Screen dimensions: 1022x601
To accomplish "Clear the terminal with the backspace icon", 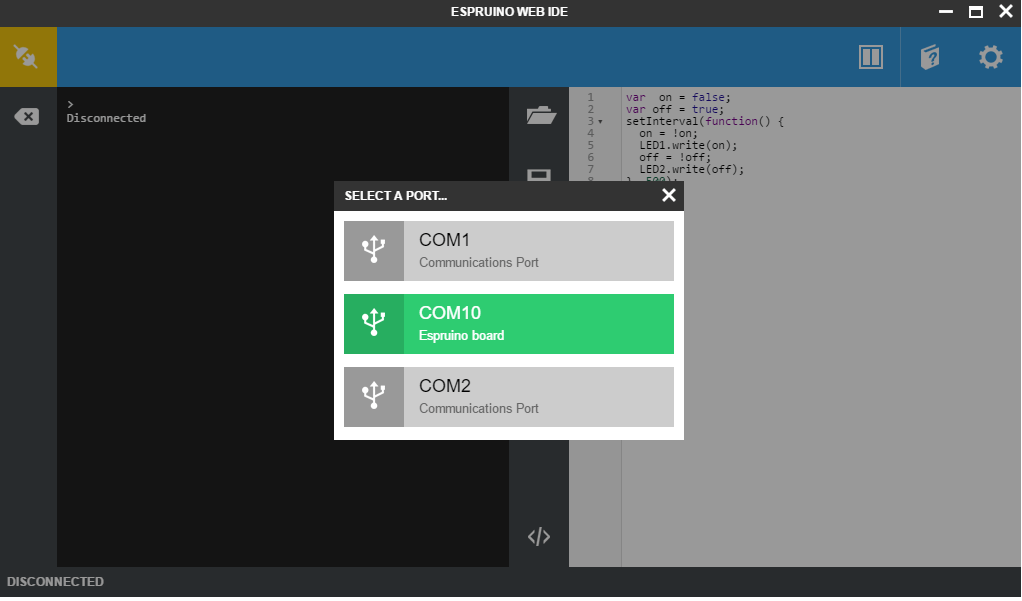I will click(x=27, y=117).
